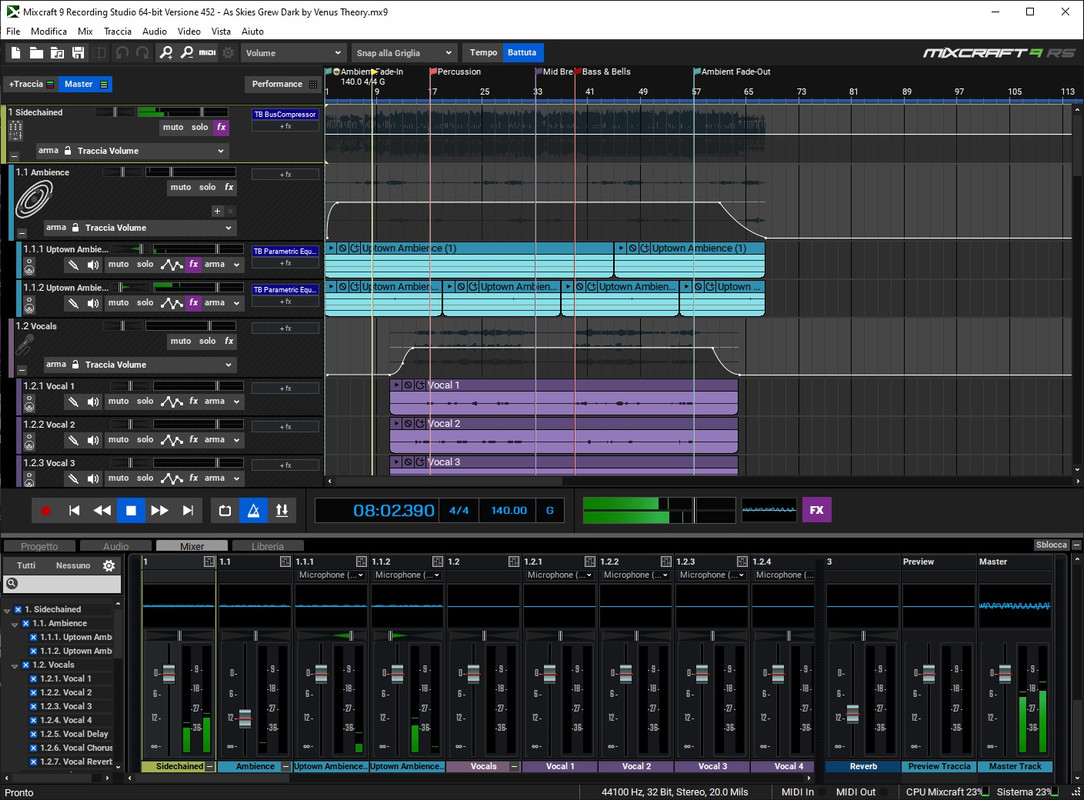Viewport: 1084px width, 800px height.
Task: Open the Microphone input dropdown on channel 1.1.1
Action: click(331, 575)
